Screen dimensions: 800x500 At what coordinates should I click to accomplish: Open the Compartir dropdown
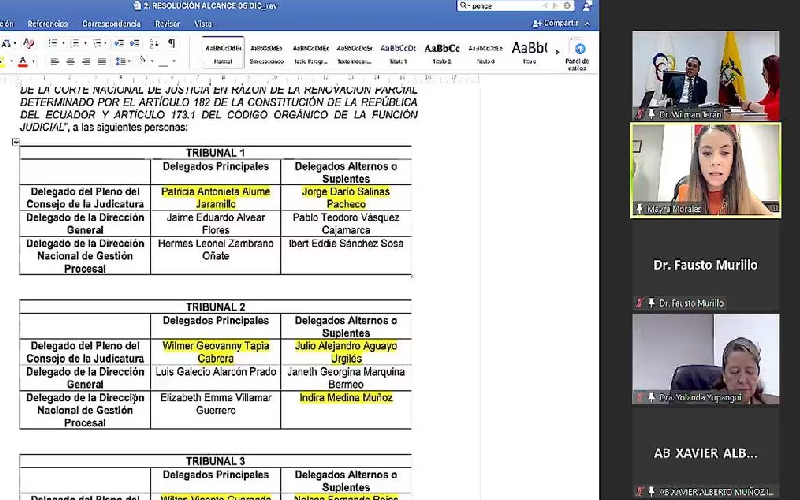(561, 23)
